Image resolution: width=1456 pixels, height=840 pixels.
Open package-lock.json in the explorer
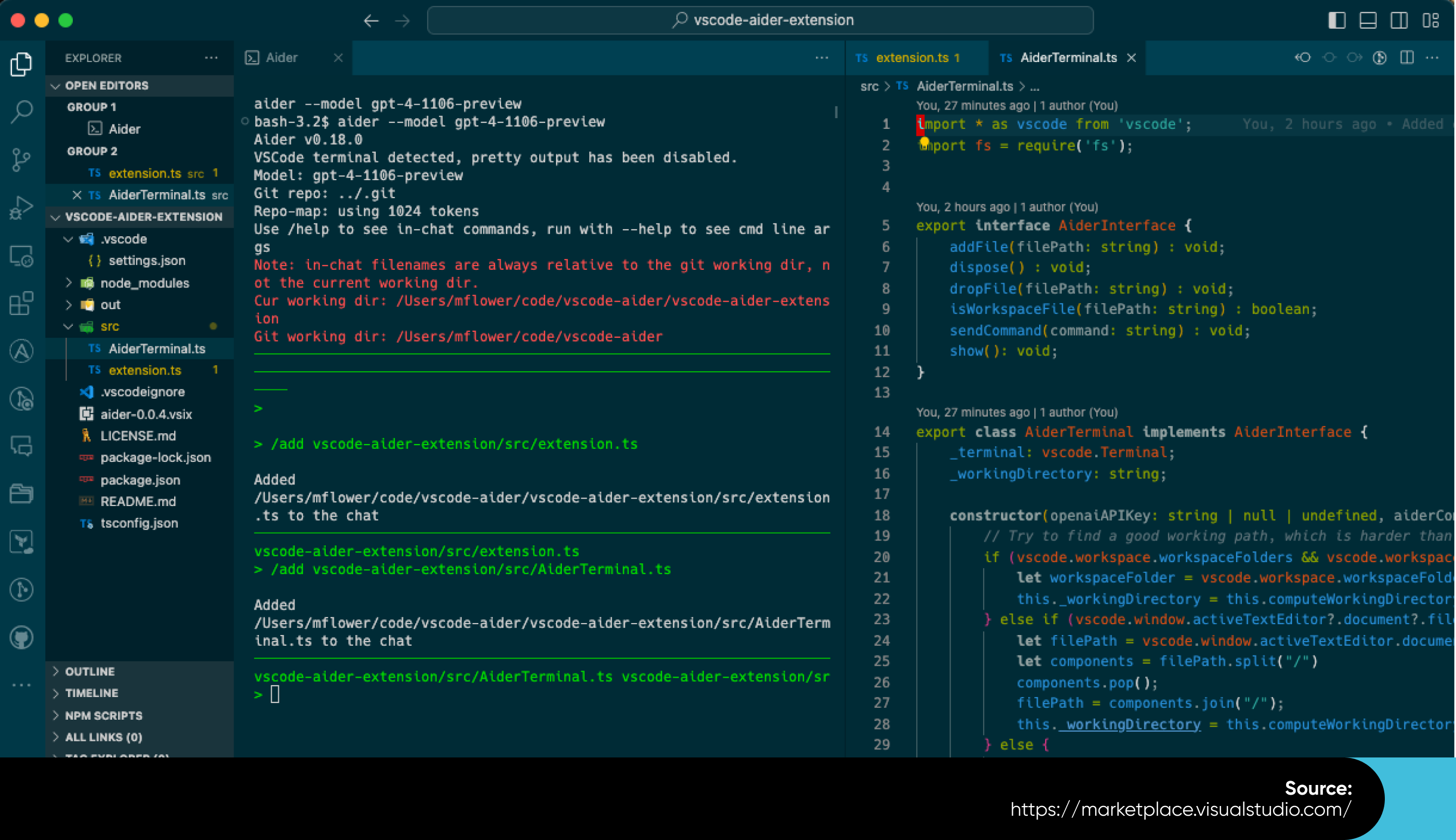pyautogui.click(x=140, y=458)
